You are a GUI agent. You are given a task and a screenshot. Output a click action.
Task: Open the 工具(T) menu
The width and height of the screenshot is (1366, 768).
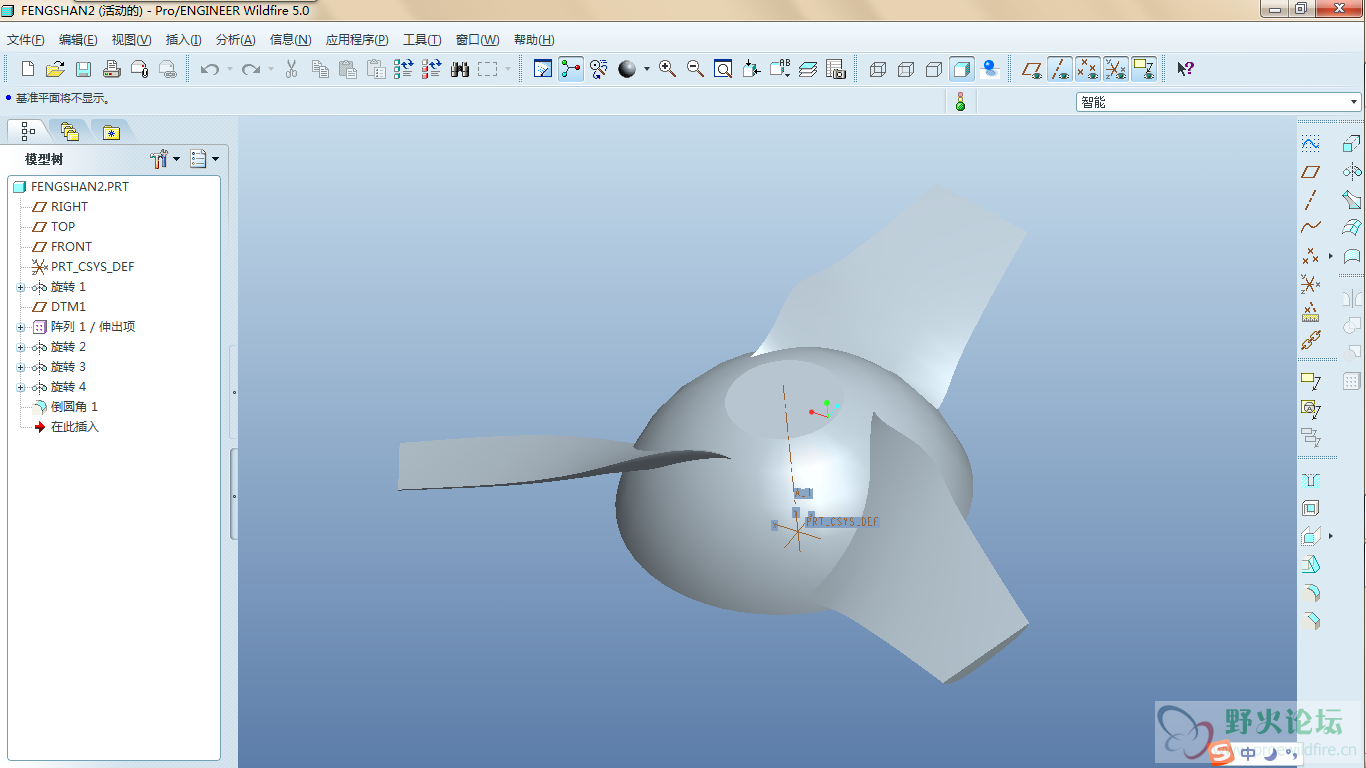point(422,40)
